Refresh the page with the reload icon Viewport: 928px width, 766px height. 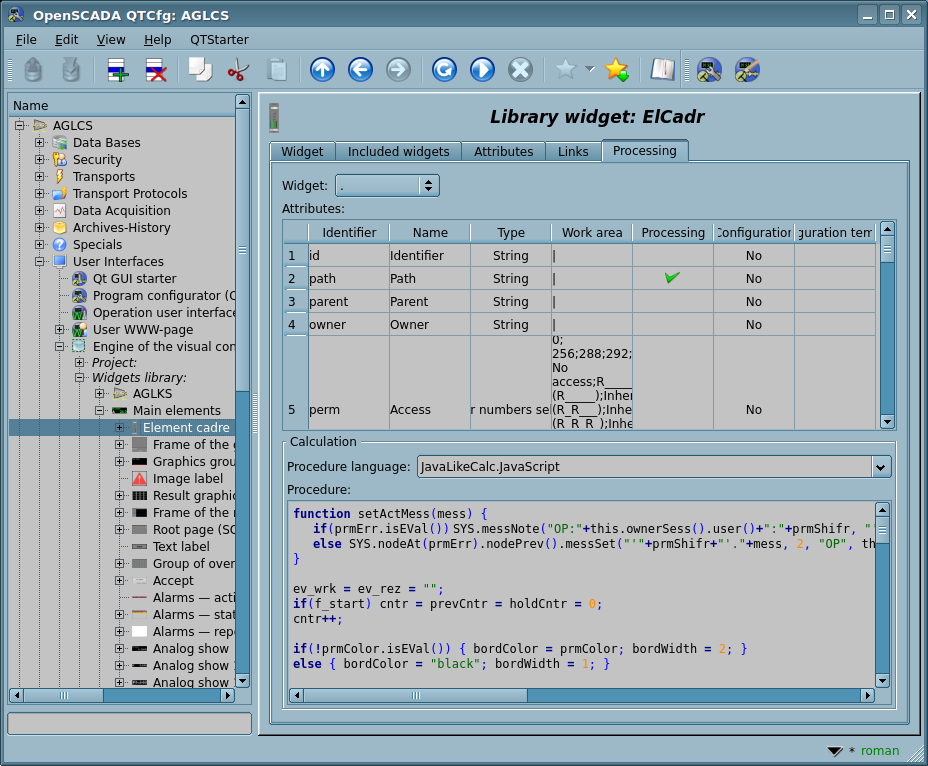coord(444,70)
